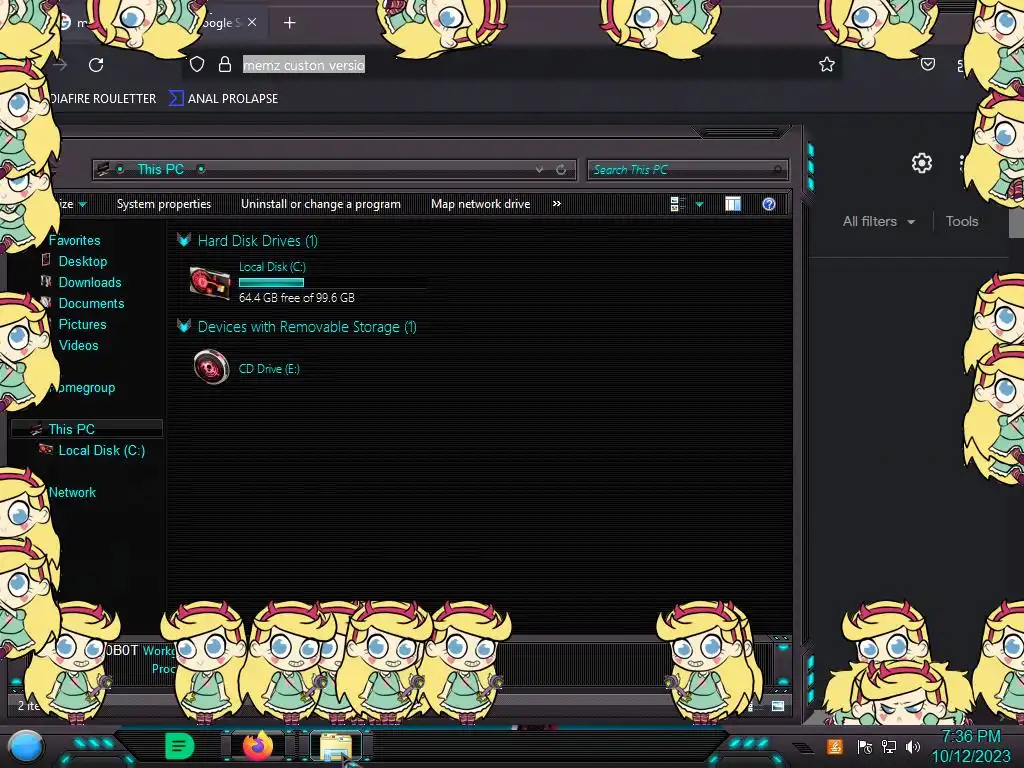This screenshot has width=1024, height=768.
Task: Open System properties command
Action: click(x=164, y=204)
